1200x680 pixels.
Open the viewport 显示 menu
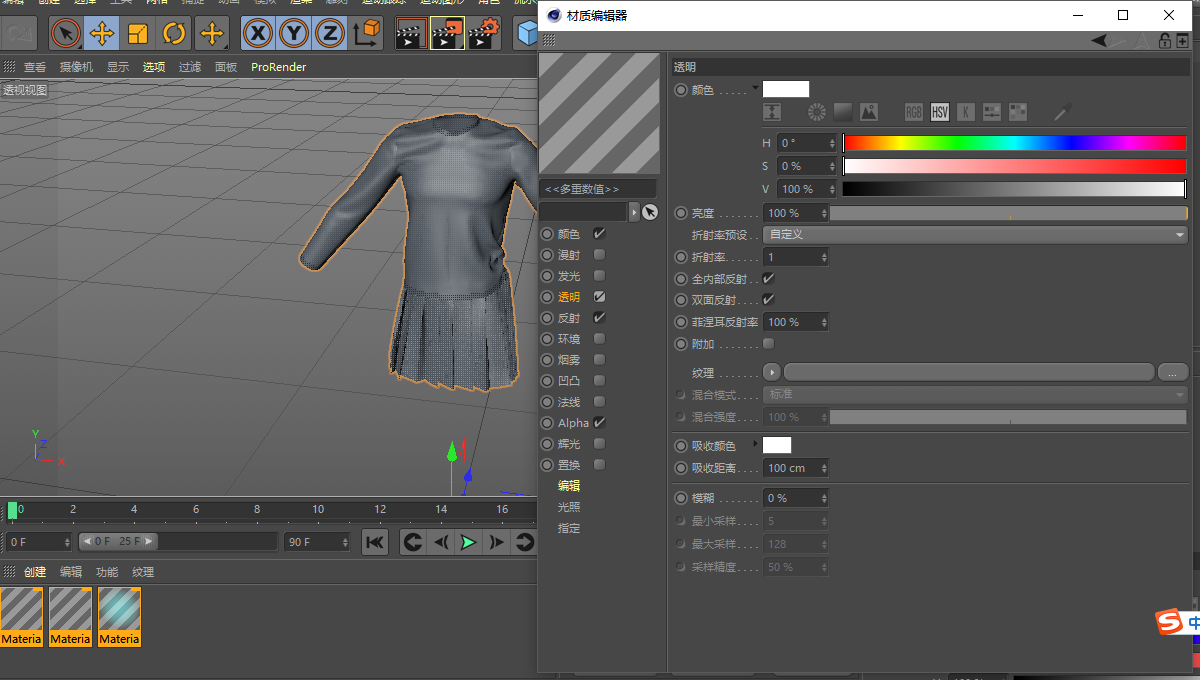(x=118, y=67)
